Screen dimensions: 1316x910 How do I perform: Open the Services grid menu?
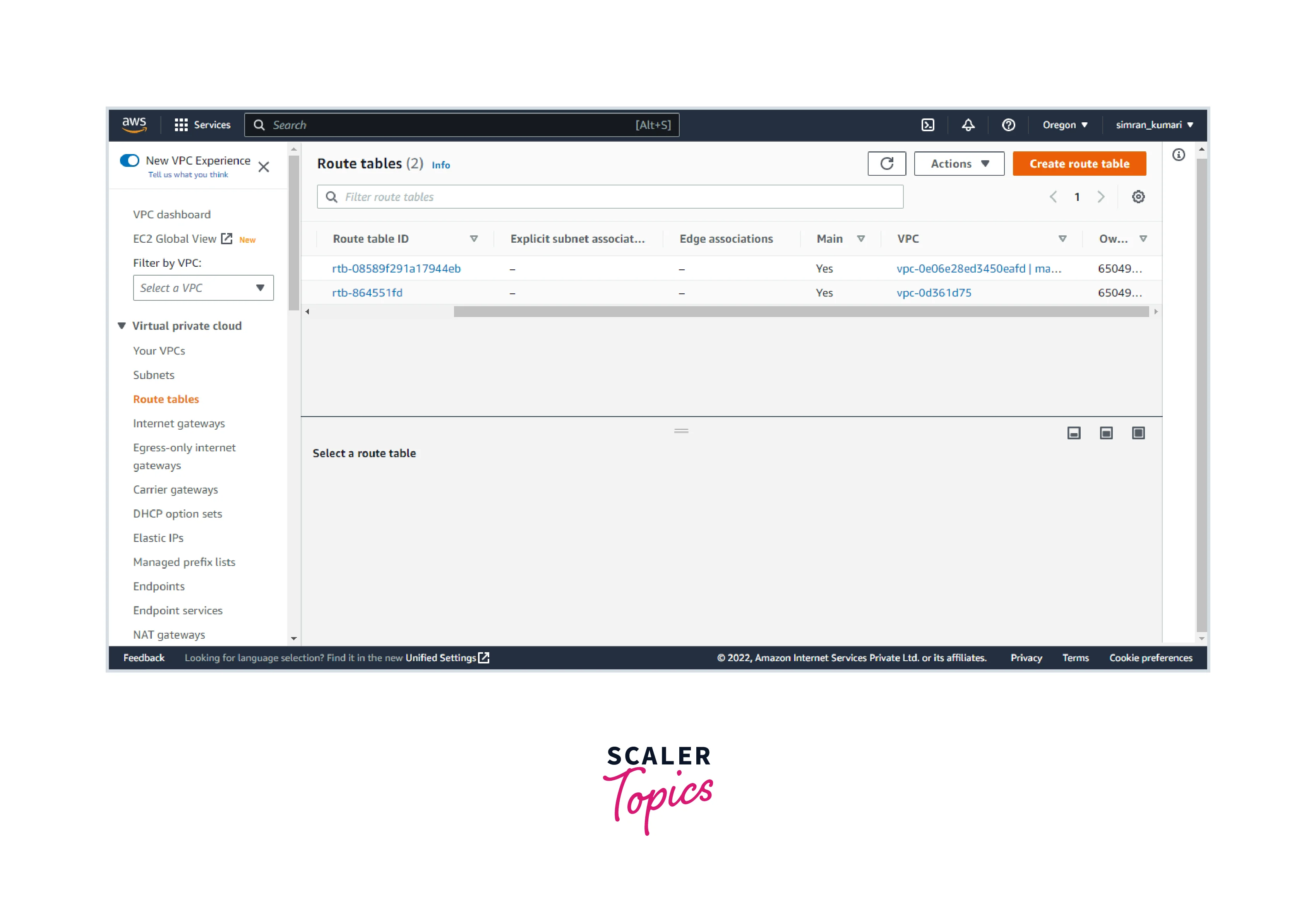[x=181, y=125]
